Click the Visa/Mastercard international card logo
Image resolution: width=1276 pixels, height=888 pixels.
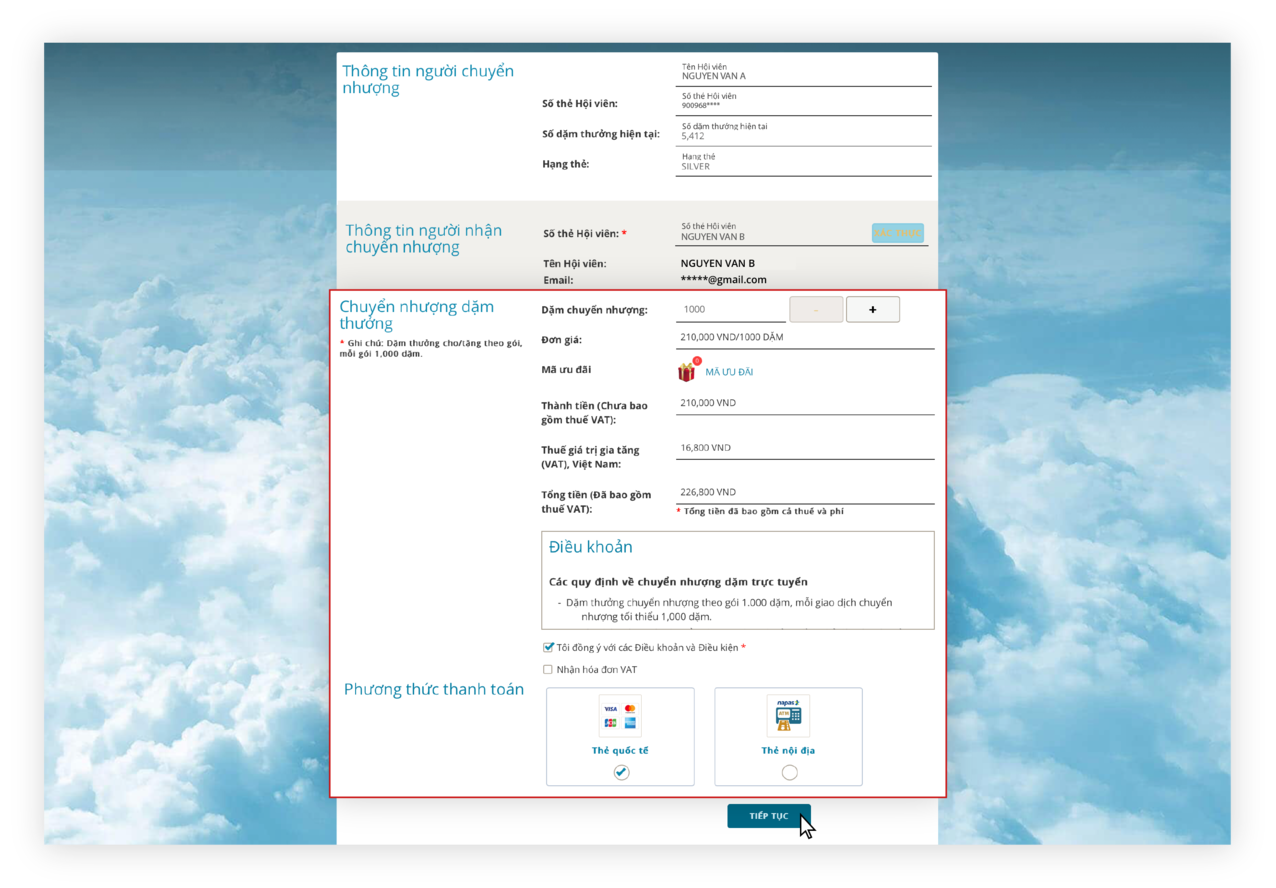tap(620, 715)
